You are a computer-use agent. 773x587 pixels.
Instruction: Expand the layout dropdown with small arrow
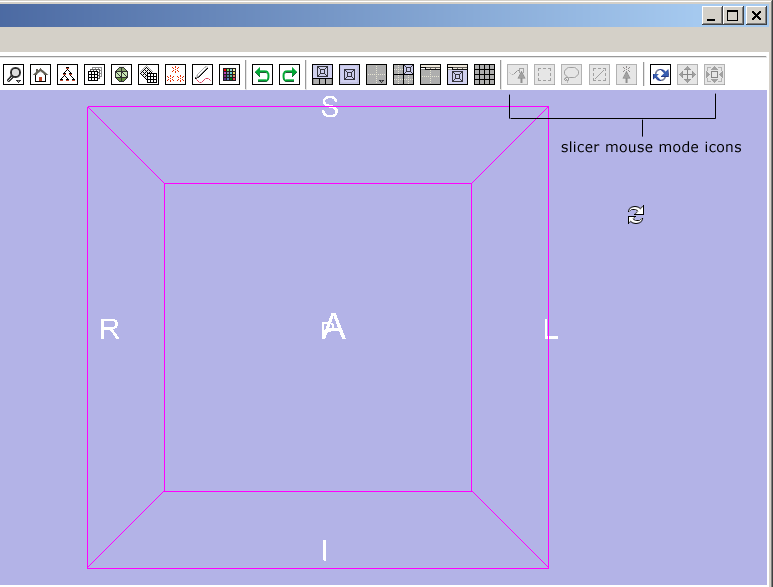(377, 74)
